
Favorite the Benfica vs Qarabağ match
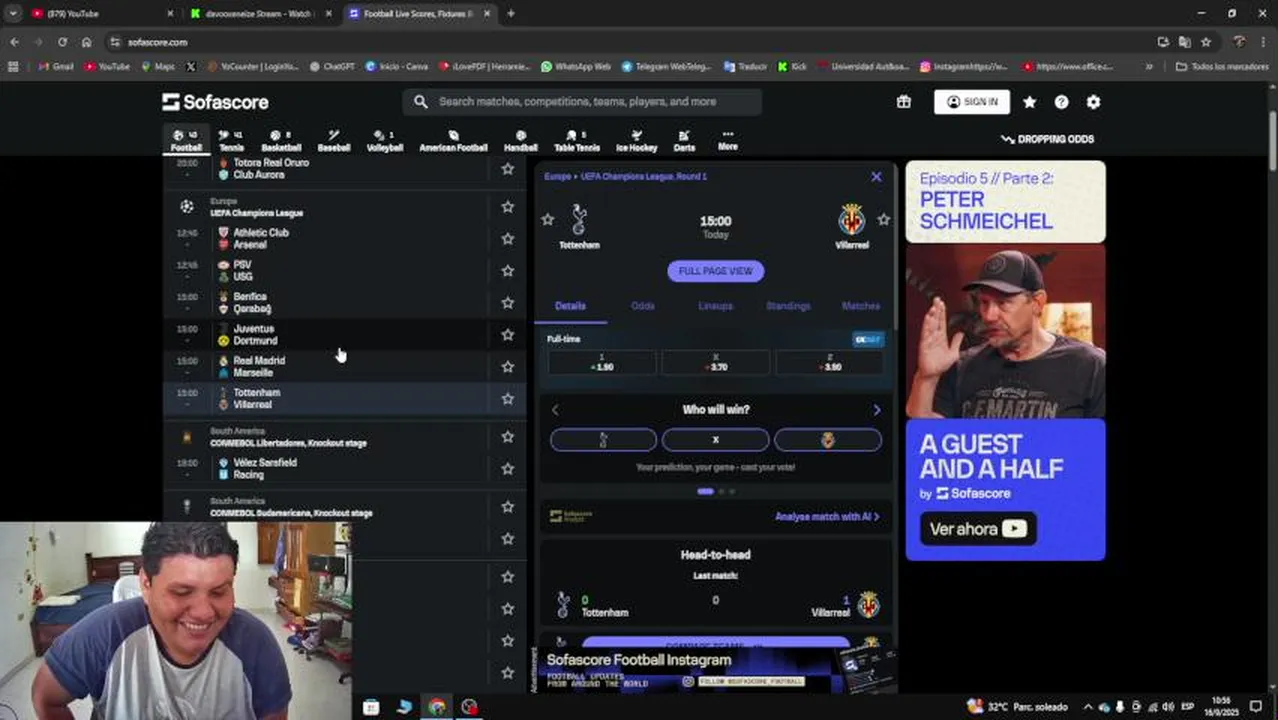[x=507, y=302]
